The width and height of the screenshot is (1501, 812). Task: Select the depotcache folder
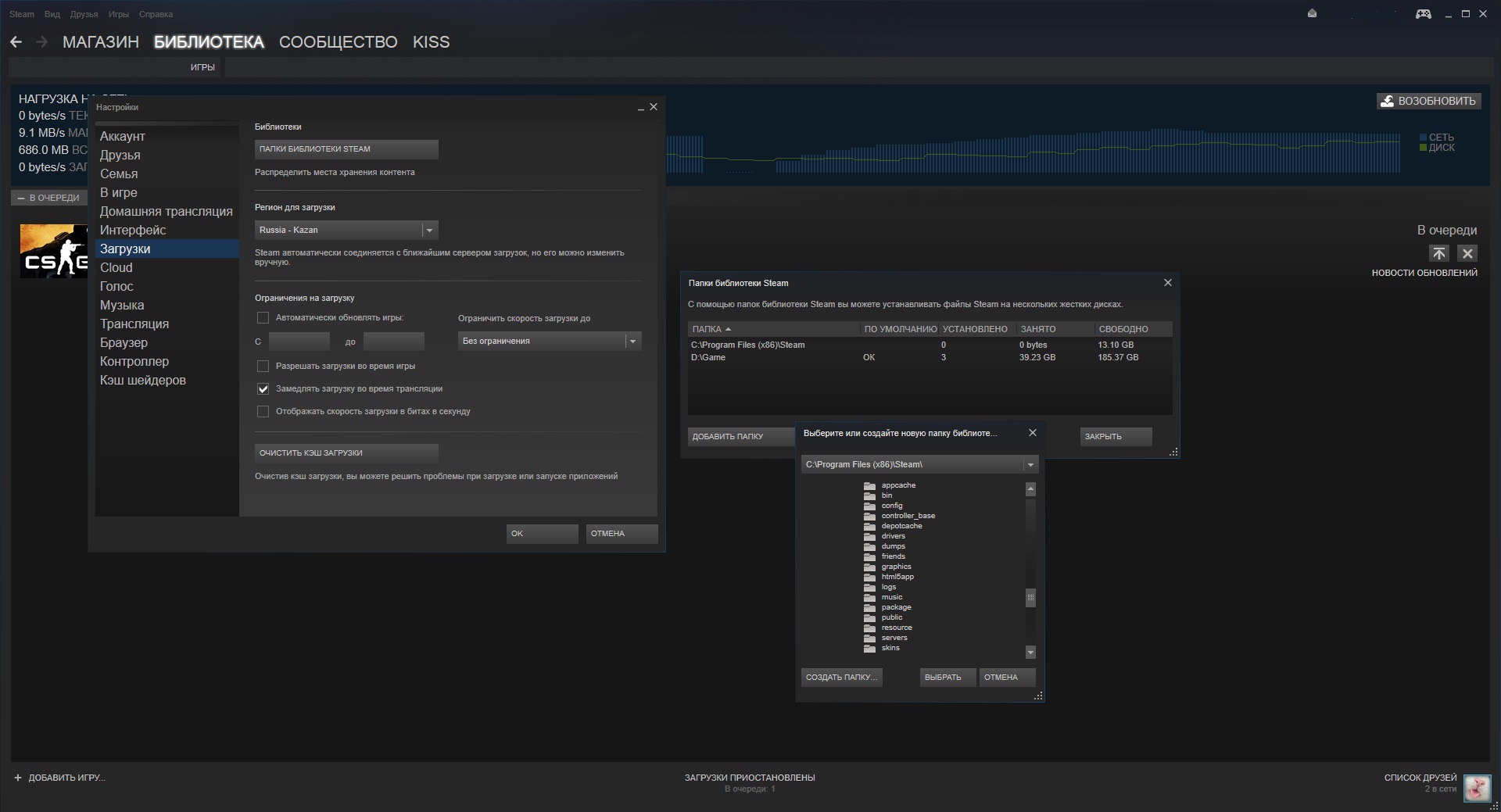point(901,526)
